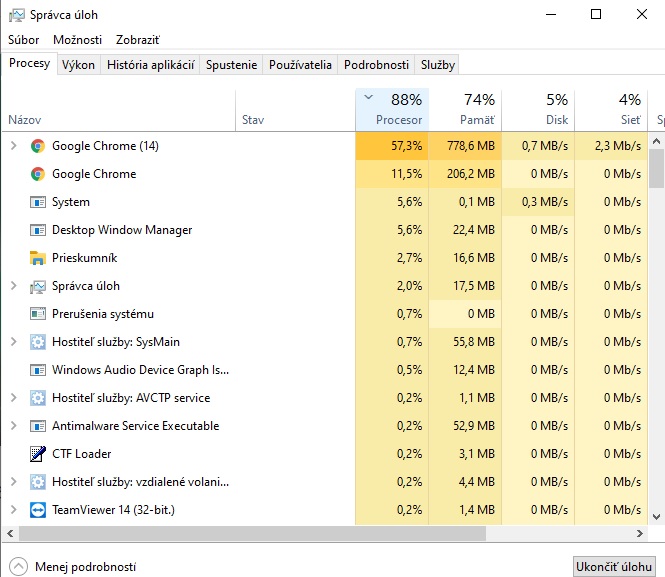Screen dimensions: 665x577
Task: Click the horizontal scrollbar right arrow
Action: coord(640,533)
